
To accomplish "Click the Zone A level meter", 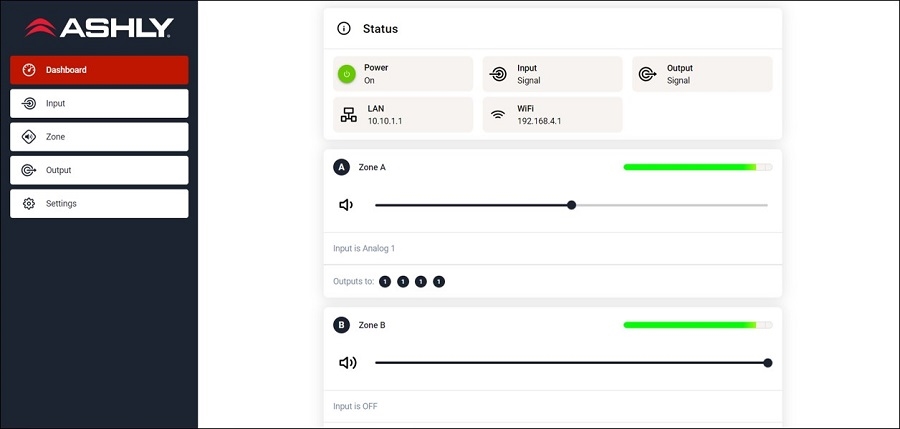I will pos(697,167).
